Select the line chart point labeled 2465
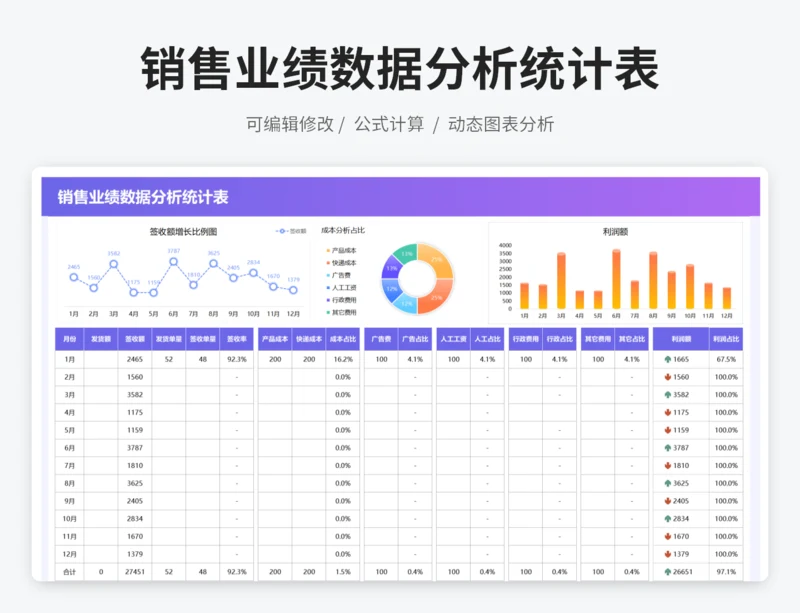This screenshot has height=613, width=800. pos(74,277)
